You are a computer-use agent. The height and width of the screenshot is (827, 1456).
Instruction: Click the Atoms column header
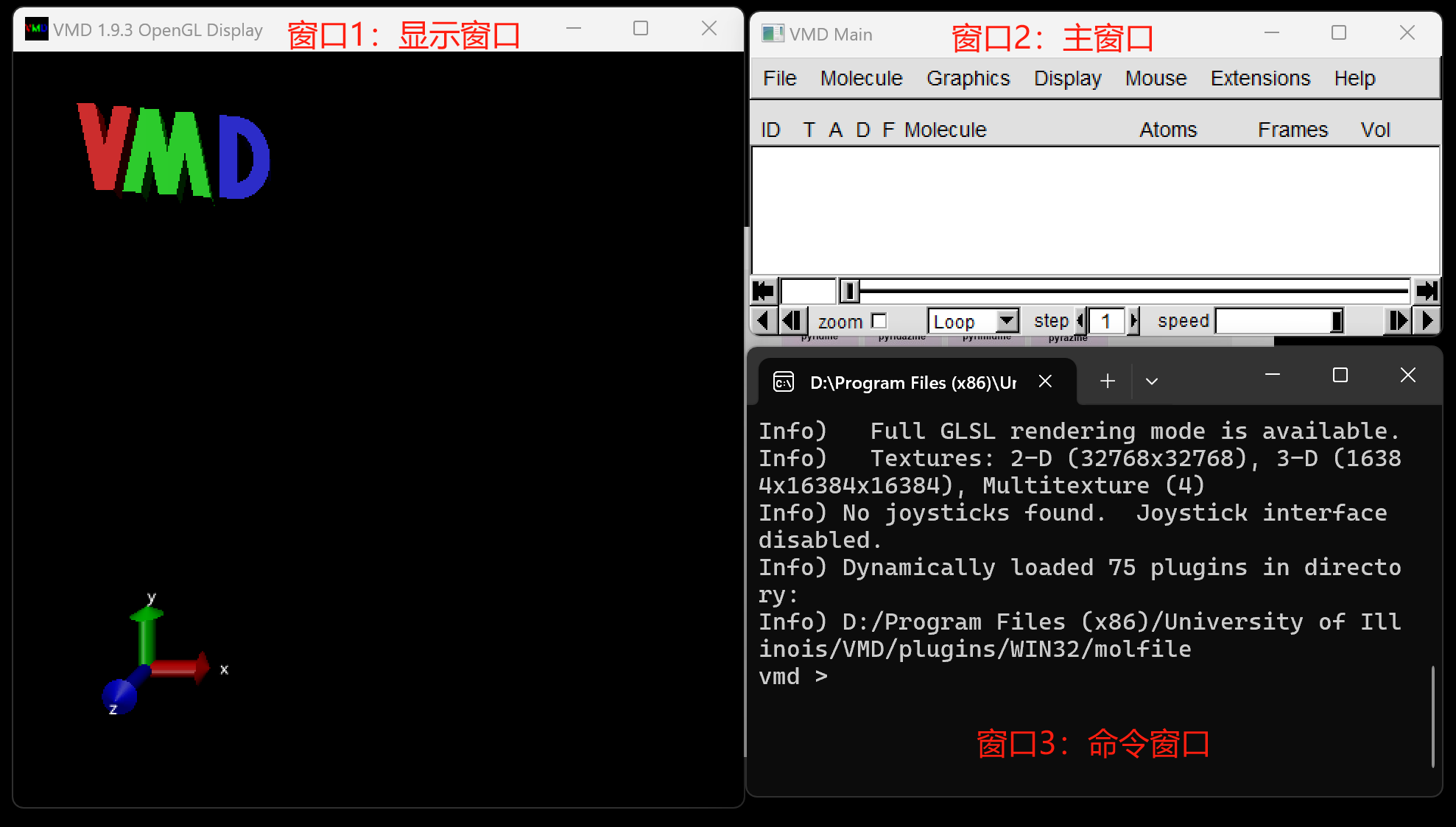[1168, 130]
